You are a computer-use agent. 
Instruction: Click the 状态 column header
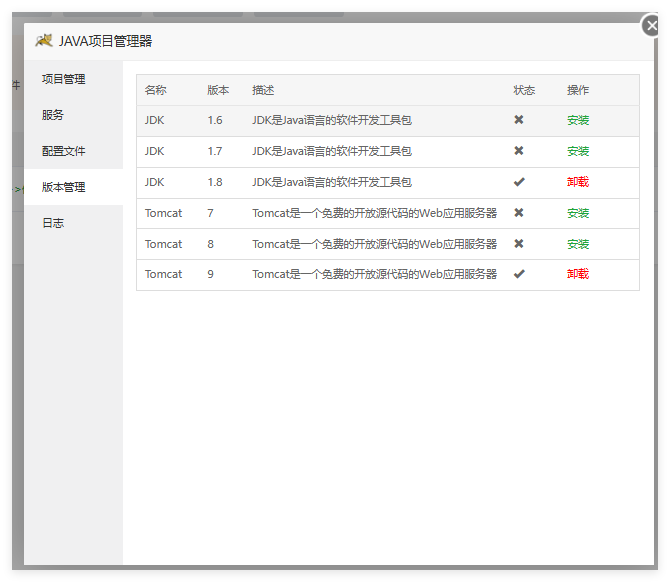pyautogui.click(x=524, y=90)
